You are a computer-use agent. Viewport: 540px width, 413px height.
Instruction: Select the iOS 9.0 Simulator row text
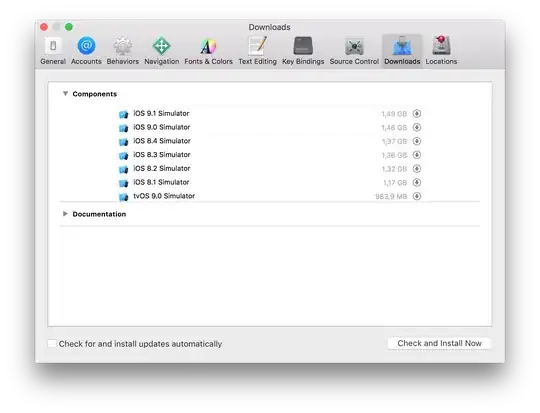coord(162,127)
